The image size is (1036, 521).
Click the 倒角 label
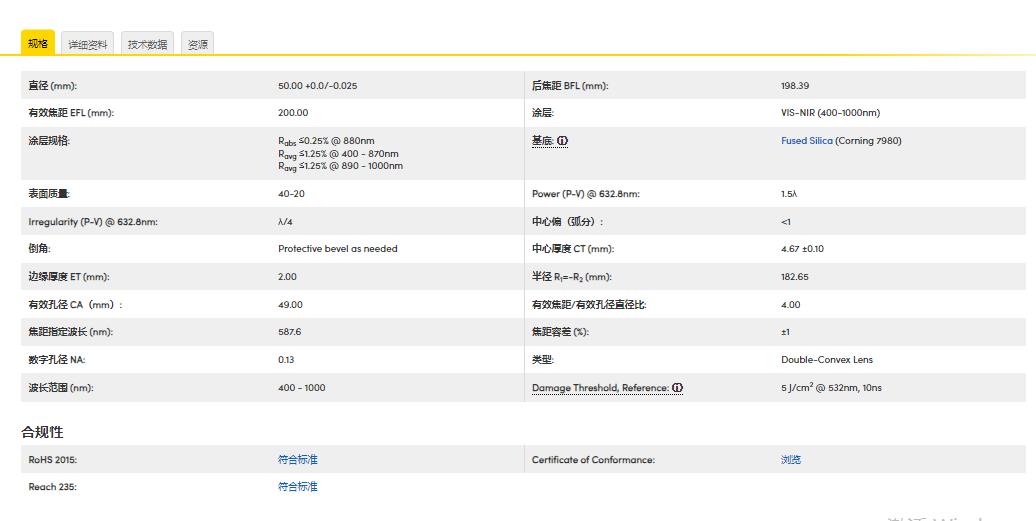point(39,249)
